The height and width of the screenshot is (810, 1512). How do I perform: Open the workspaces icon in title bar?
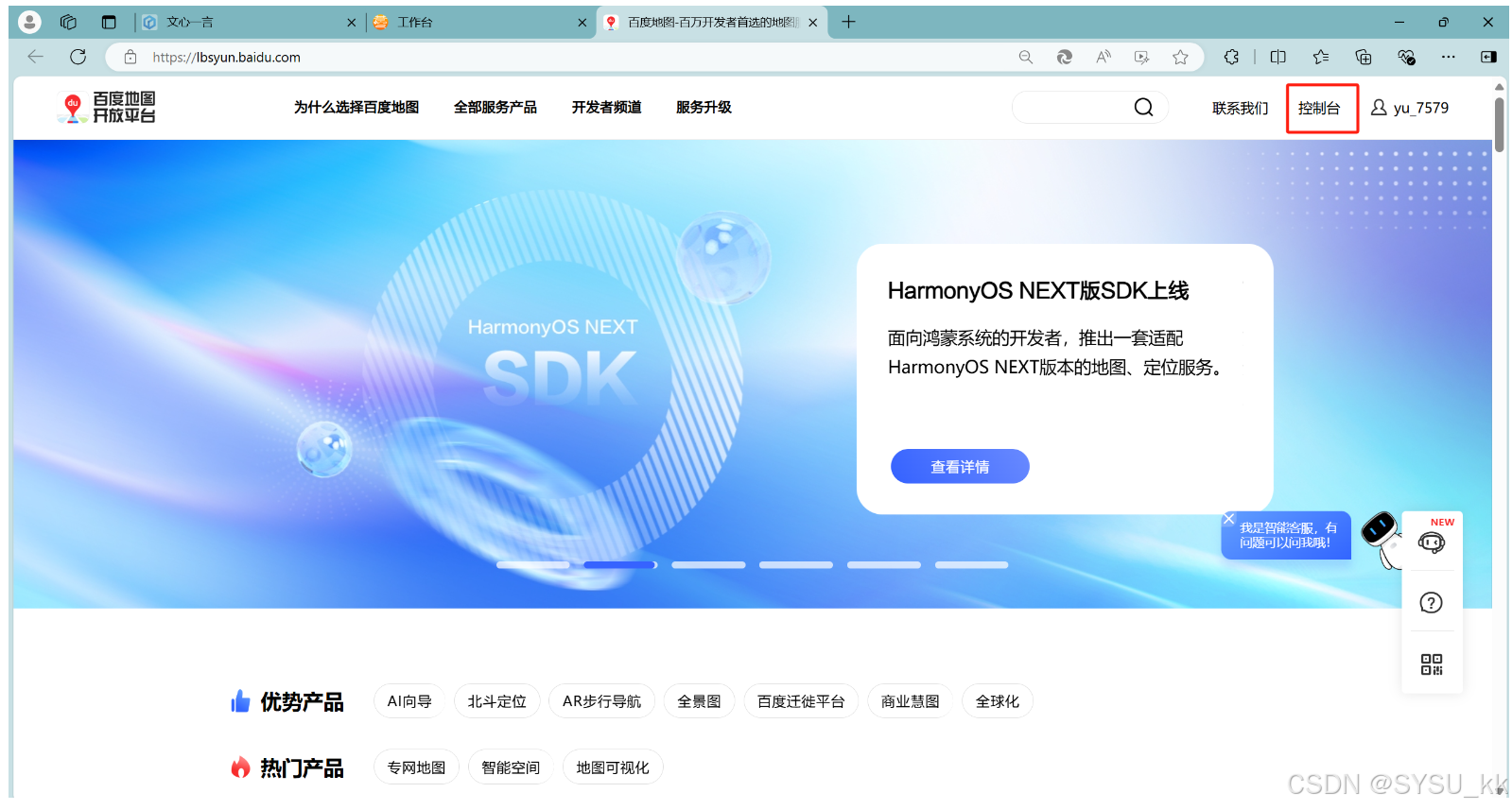click(x=68, y=22)
